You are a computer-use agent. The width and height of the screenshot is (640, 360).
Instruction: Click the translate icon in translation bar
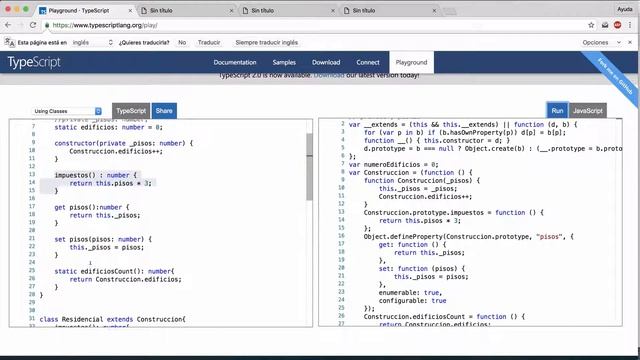tap(10, 42)
